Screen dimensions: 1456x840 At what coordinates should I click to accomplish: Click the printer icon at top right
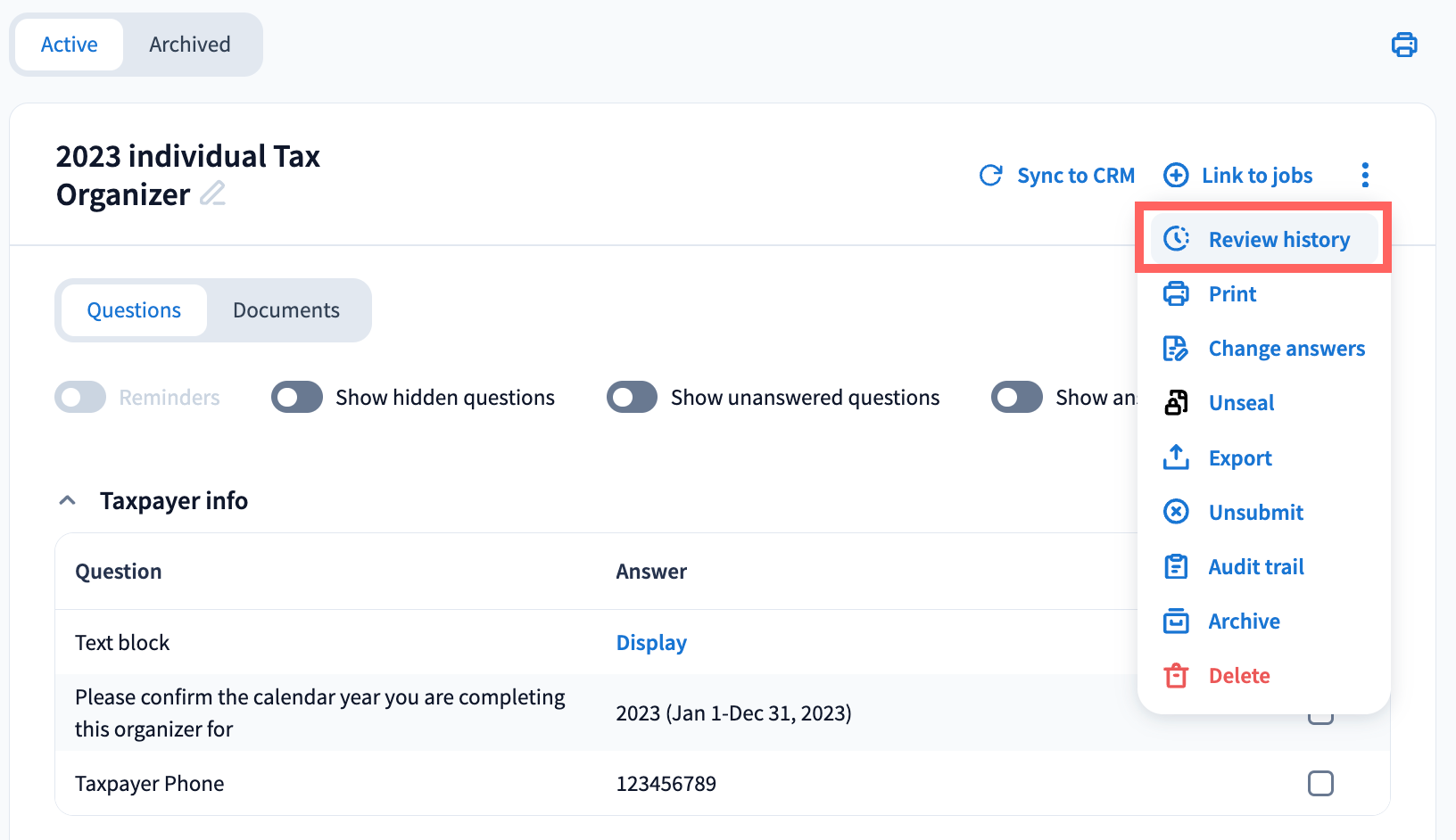click(x=1404, y=45)
